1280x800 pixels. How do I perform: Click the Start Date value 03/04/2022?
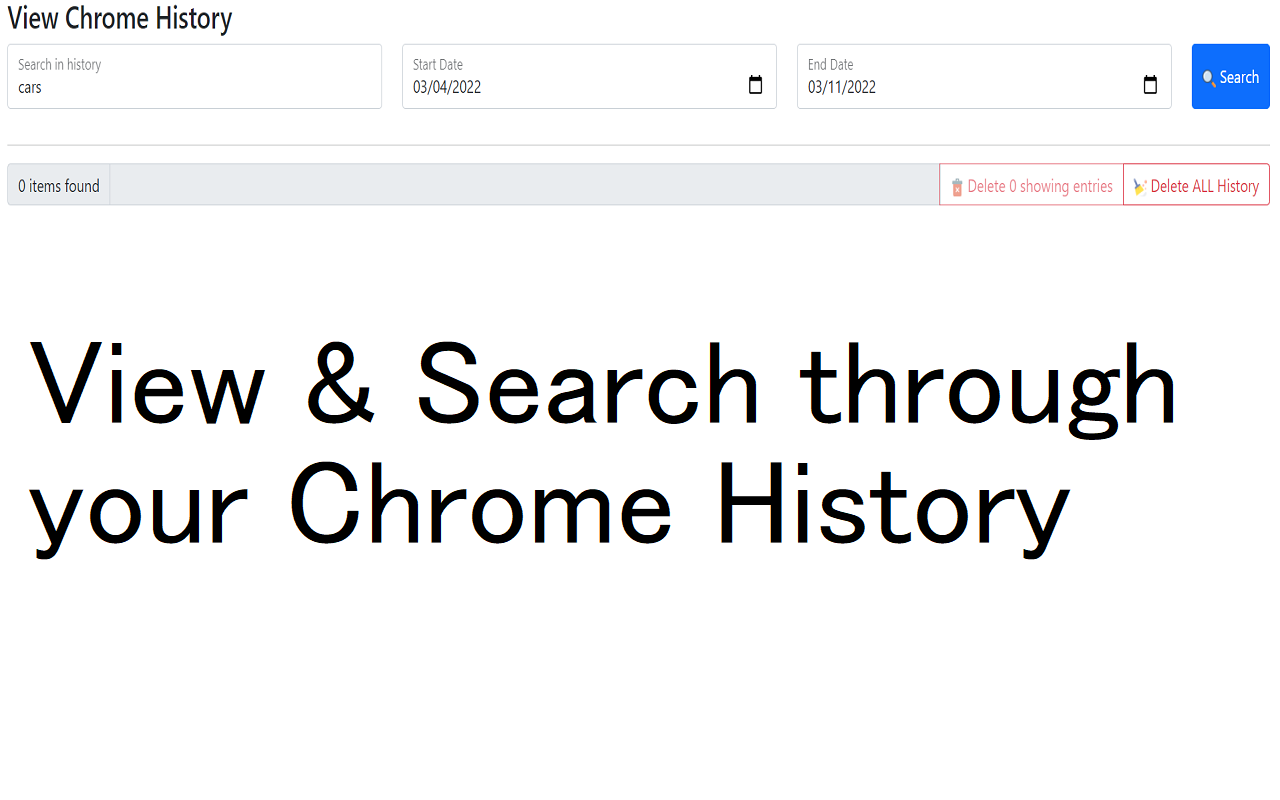(x=447, y=87)
